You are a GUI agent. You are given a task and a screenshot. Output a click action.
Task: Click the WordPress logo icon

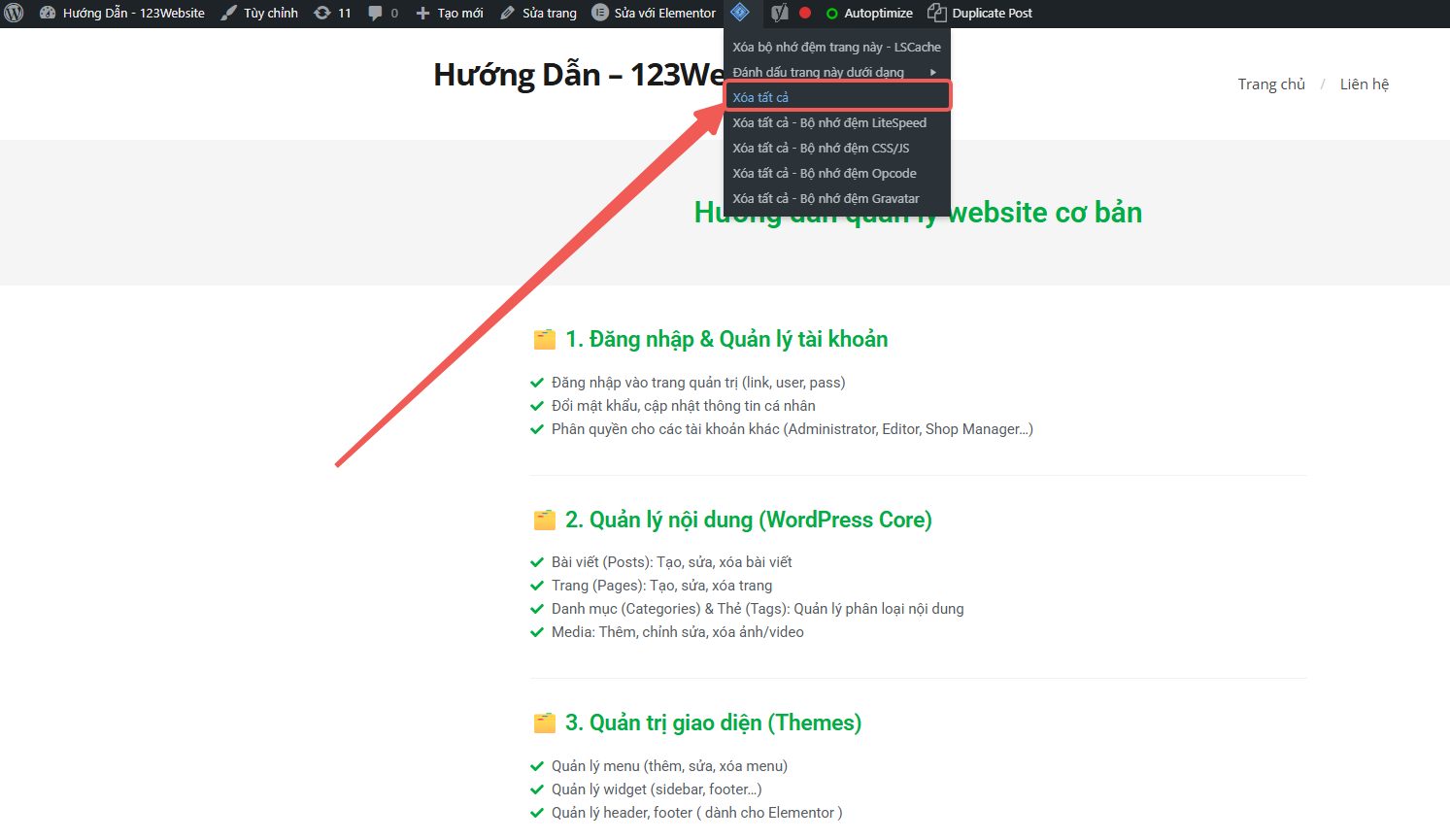[15, 14]
